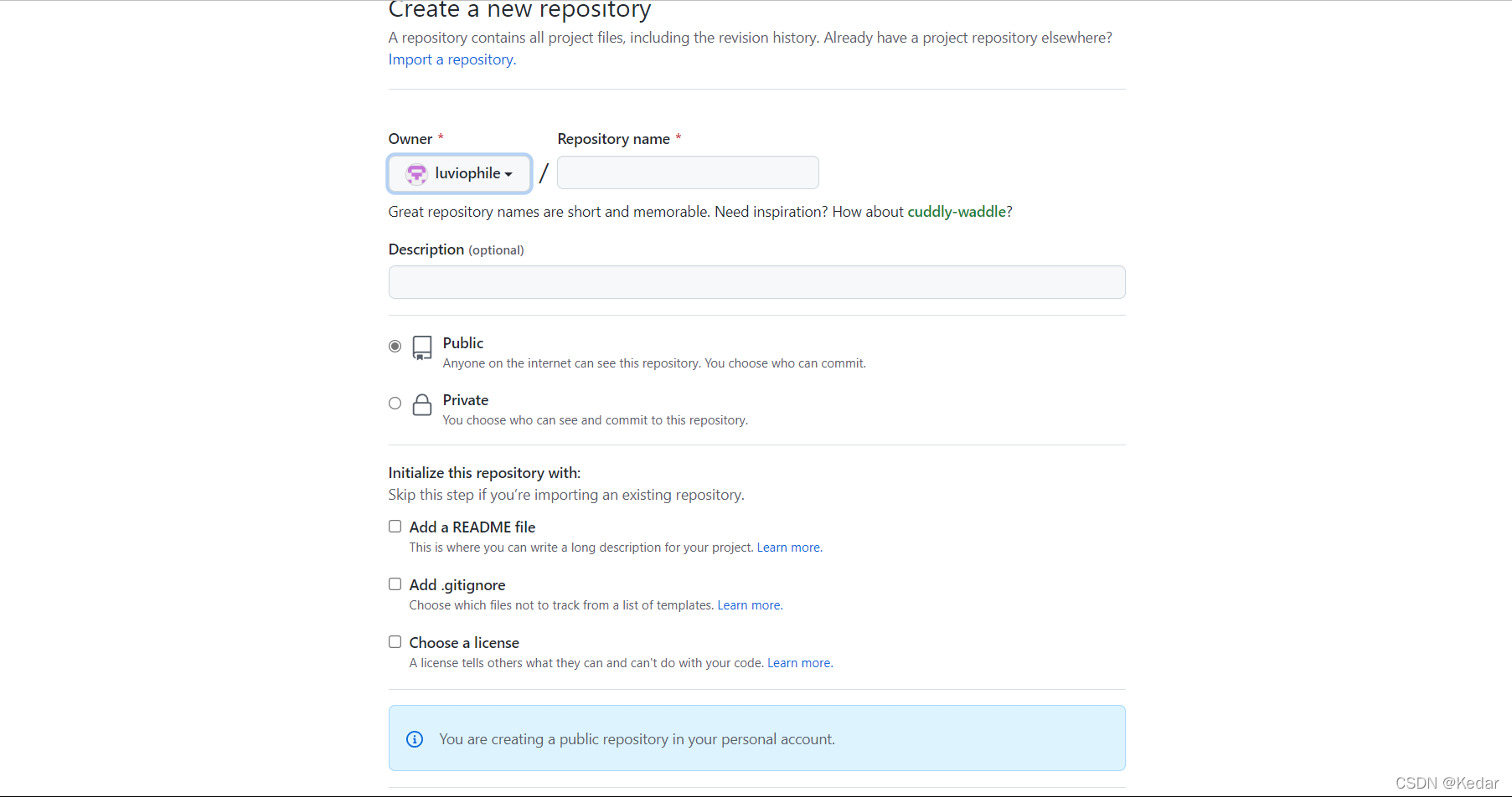Enable the Add a README file checkbox
Image resolution: width=1512 pixels, height=797 pixels.
pyautogui.click(x=395, y=527)
